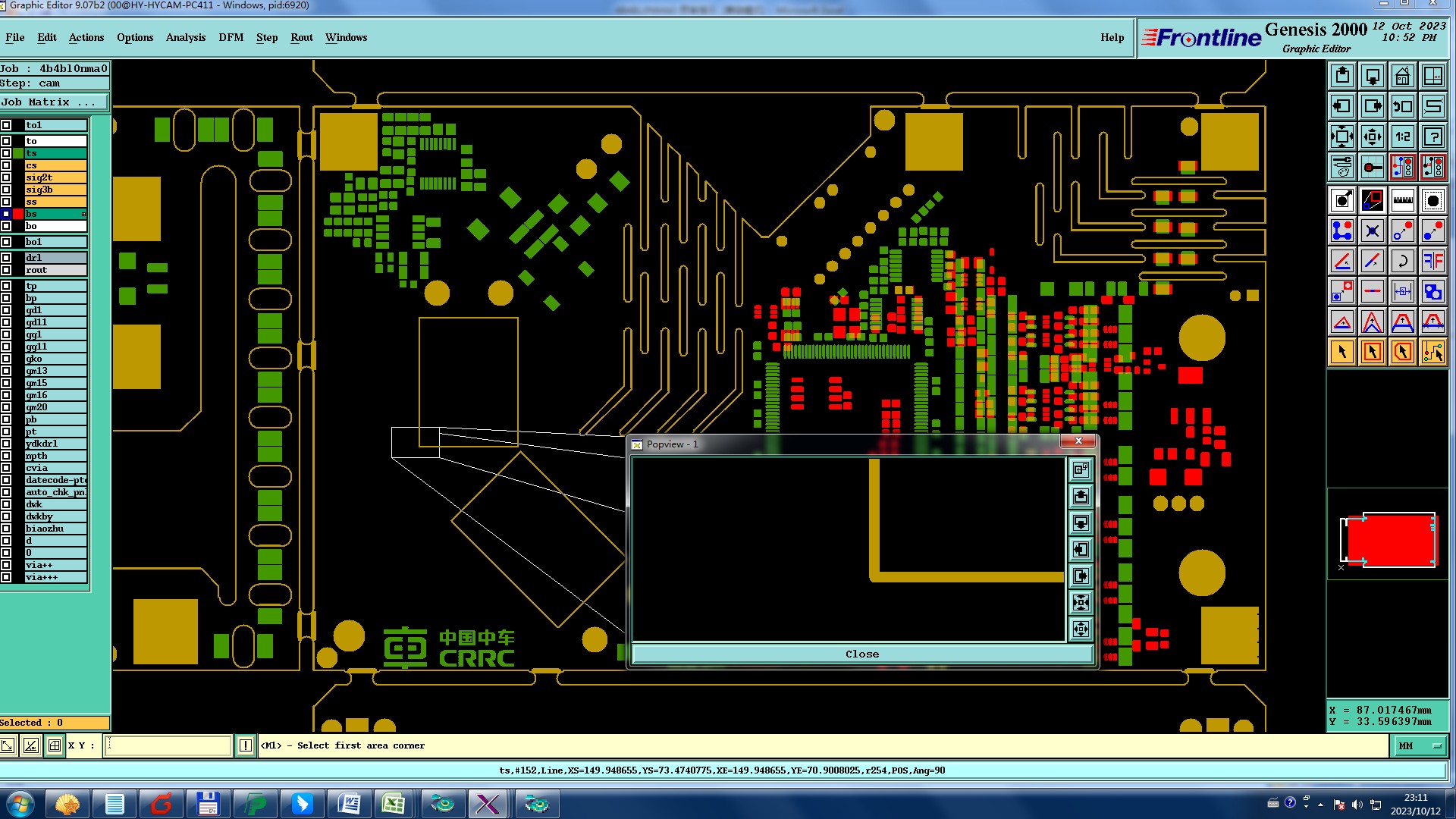
Task: Toggle checkbox for the drl layer
Action: pyautogui.click(x=6, y=258)
